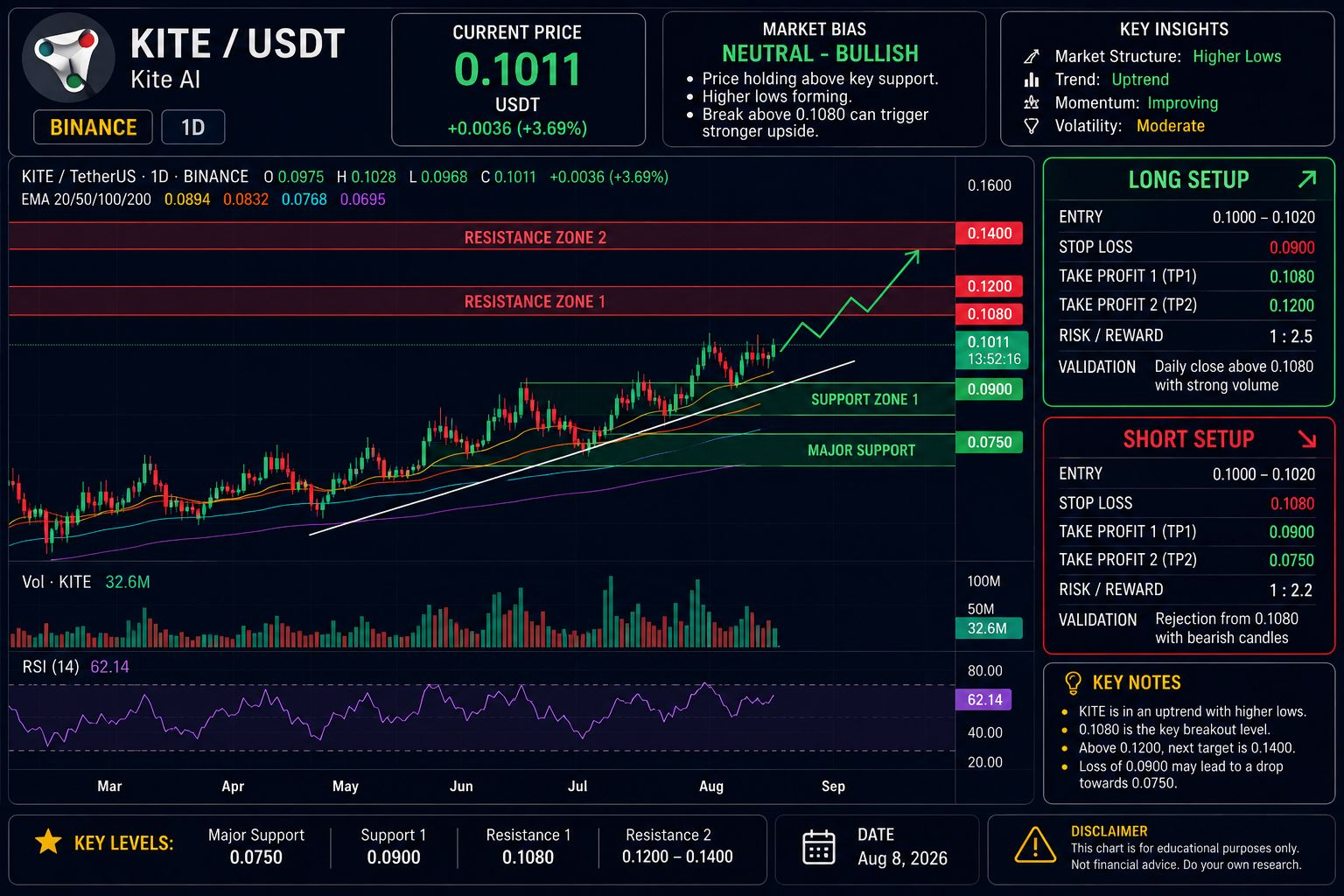Click the Resistance 2 "0.1200 – 0.1400" key level

(x=677, y=857)
